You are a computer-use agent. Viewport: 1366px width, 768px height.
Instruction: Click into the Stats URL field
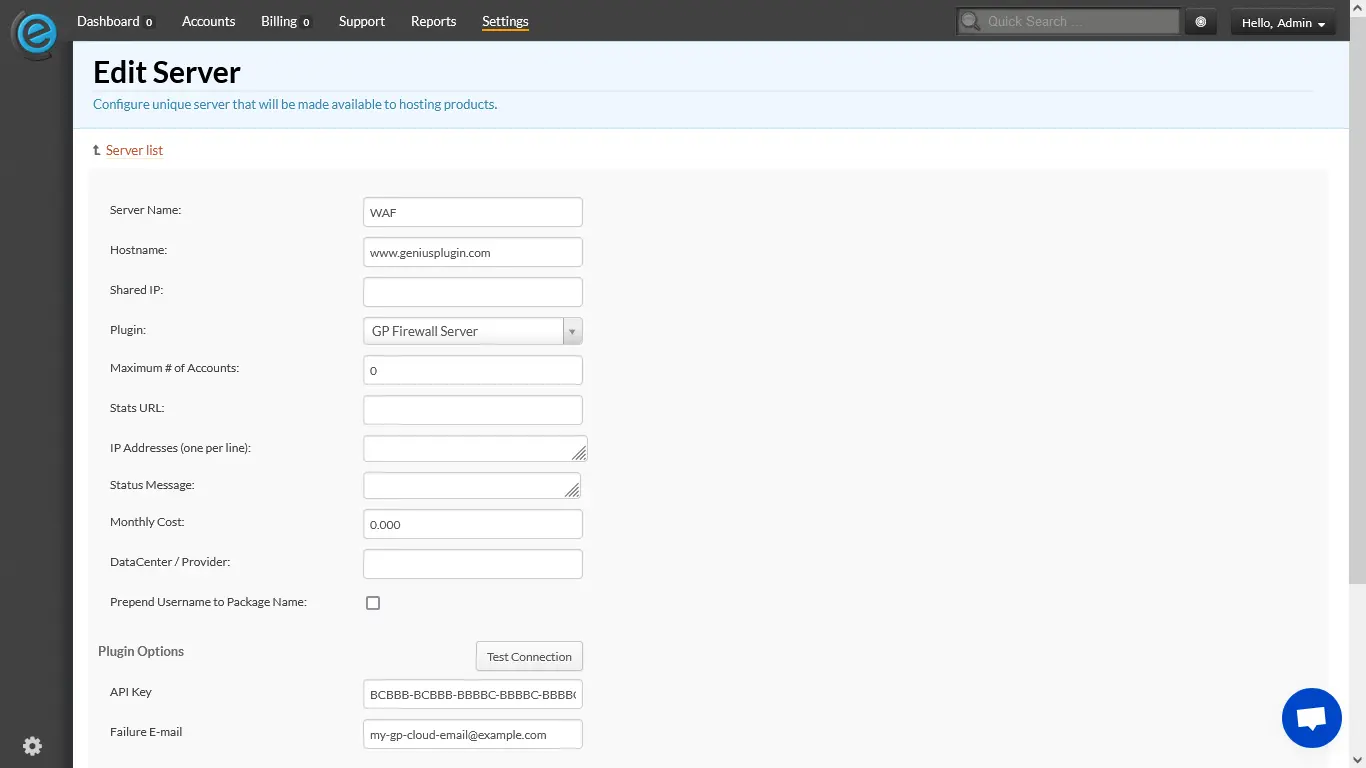[x=473, y=410]
